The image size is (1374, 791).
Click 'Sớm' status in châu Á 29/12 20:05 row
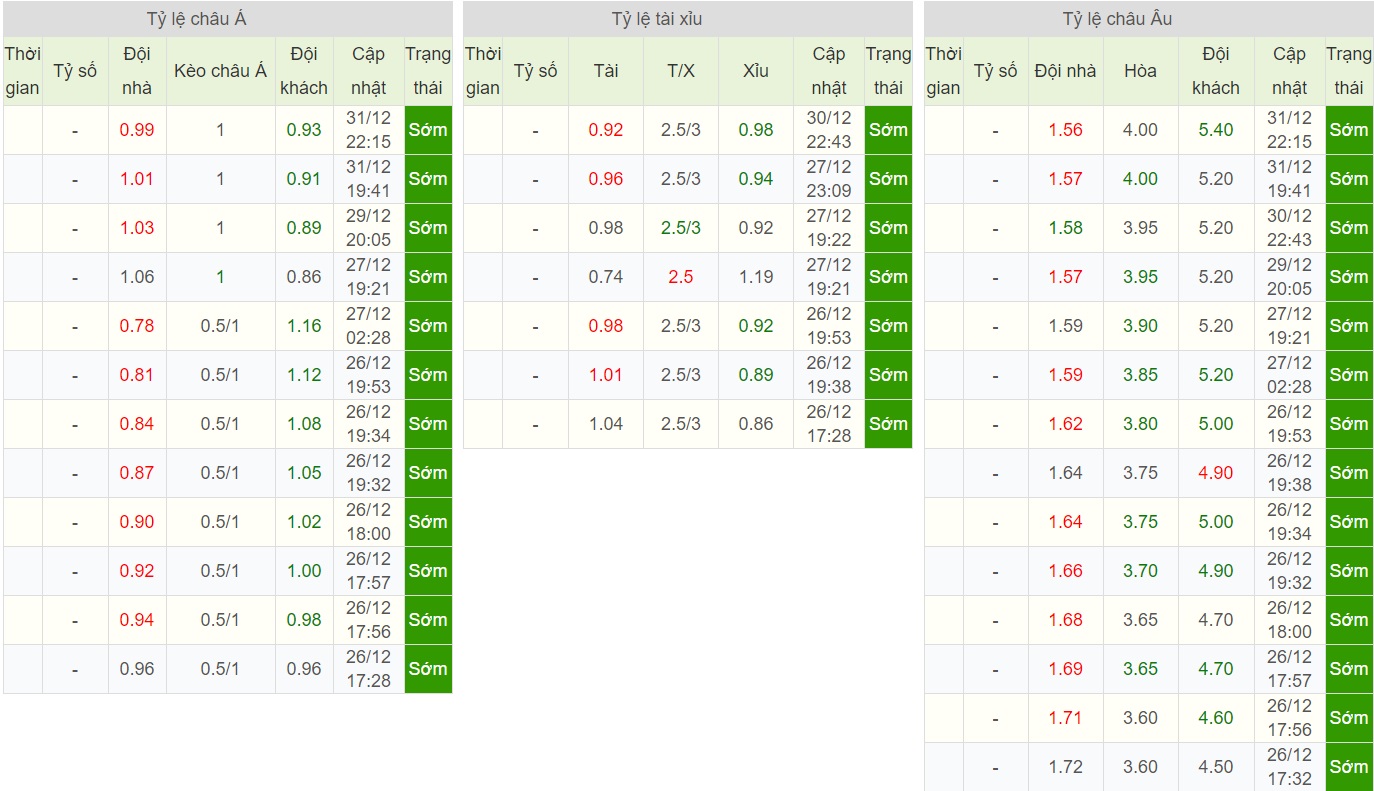click(428, 228)
